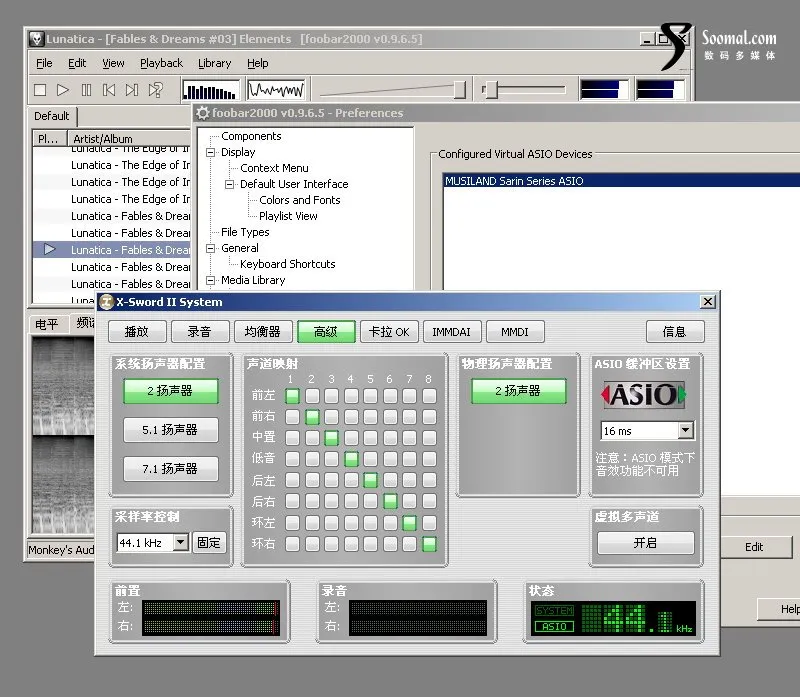Select MUSILAND Sarin Series ASIO device entry

(x=621, y=181)
